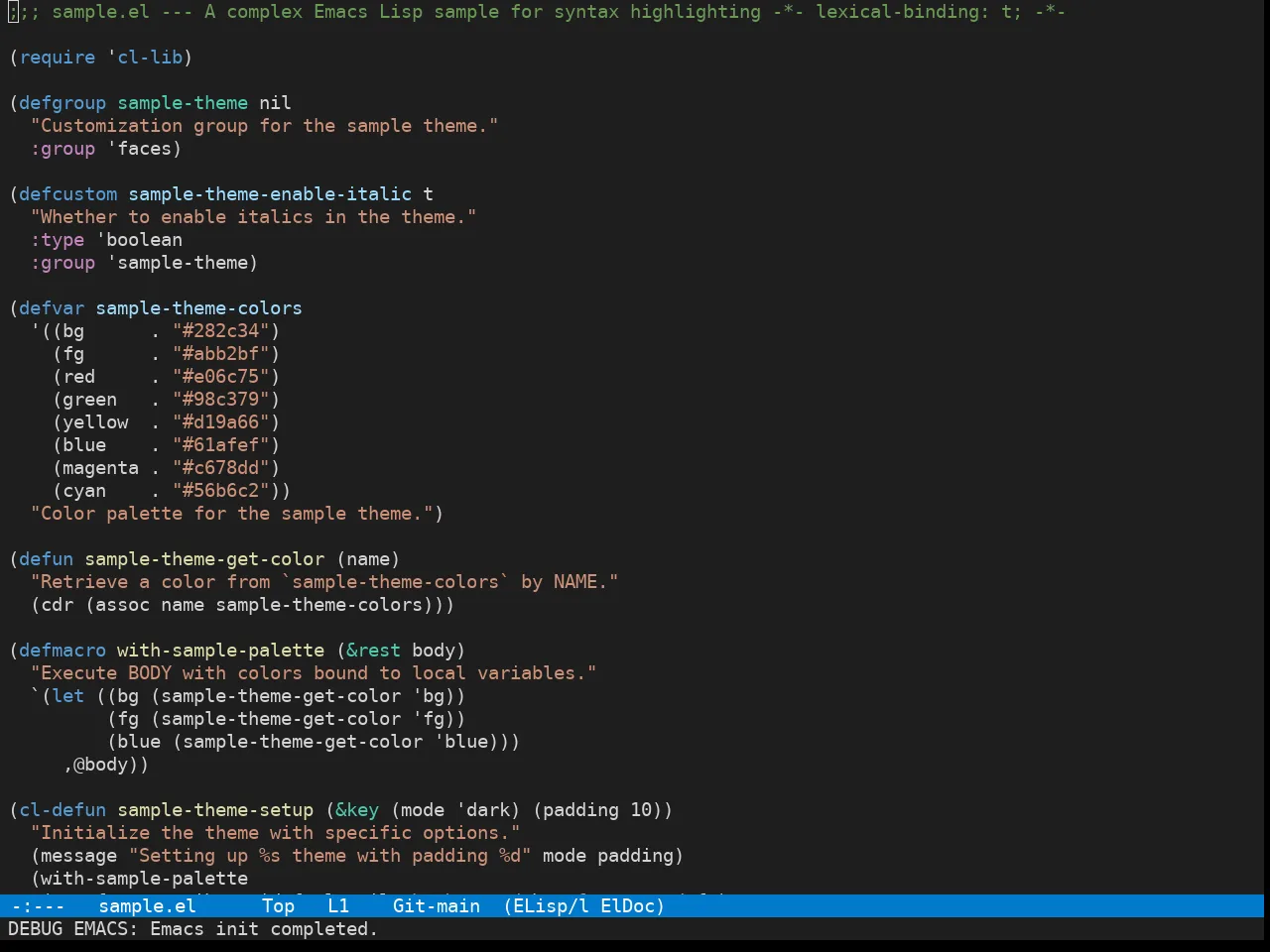The height and width of the screenshot is (952, 1270).
Task: Click the sample-theme-setup function name
Action: (215, 810)
